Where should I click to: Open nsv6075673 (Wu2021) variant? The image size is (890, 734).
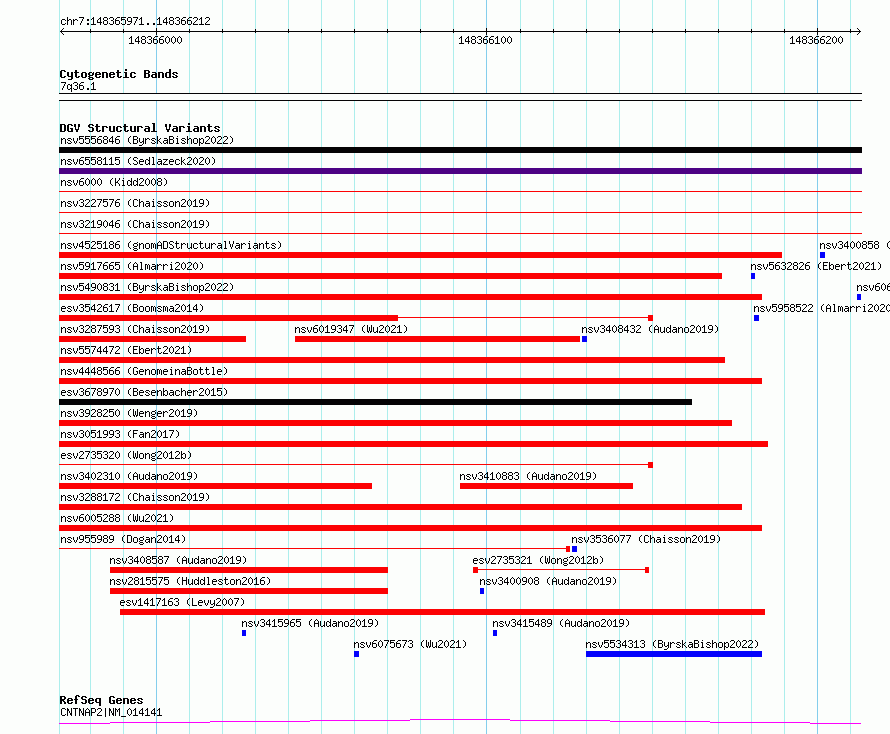[x=410, y=644]
